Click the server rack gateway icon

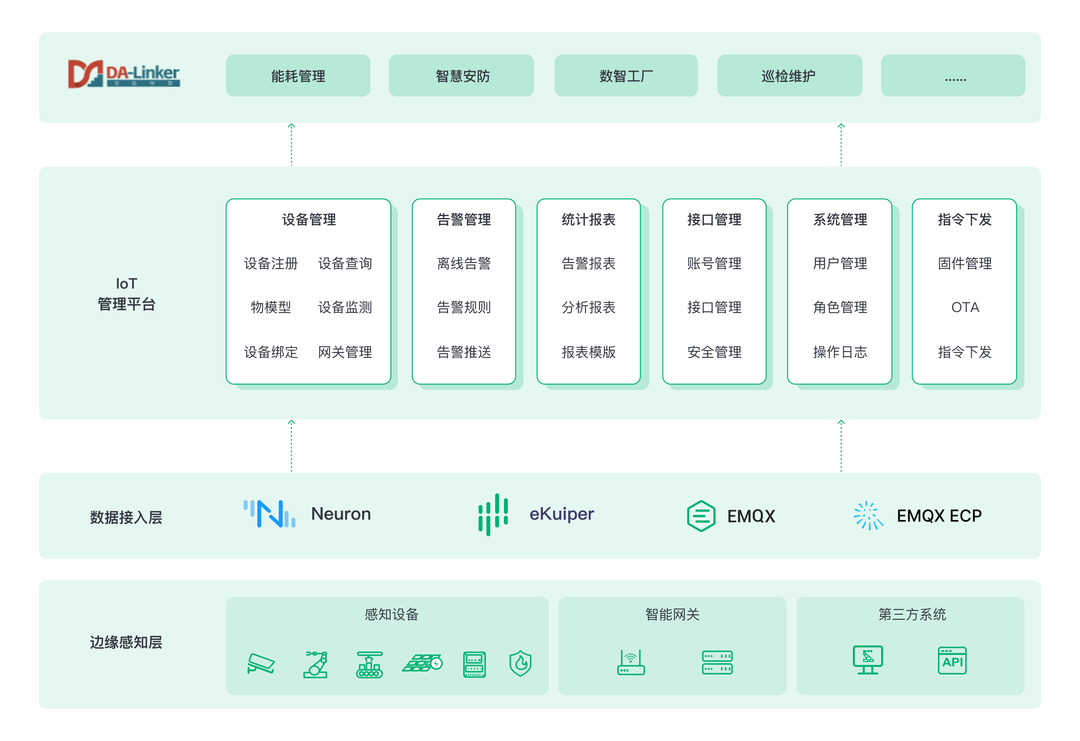click(x=717, y=662)
